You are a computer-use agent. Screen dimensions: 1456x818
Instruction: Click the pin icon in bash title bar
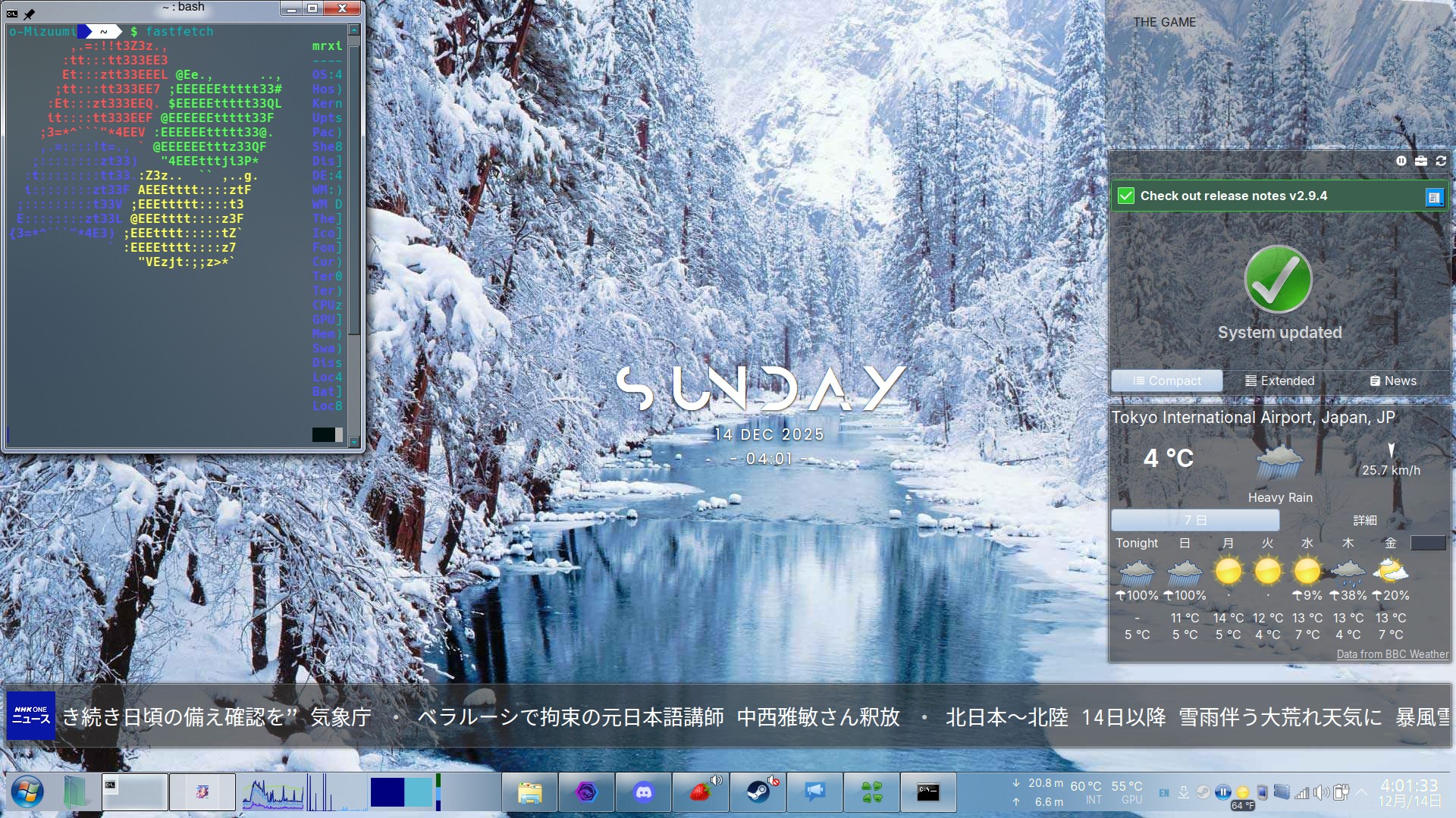pos(30,14)
